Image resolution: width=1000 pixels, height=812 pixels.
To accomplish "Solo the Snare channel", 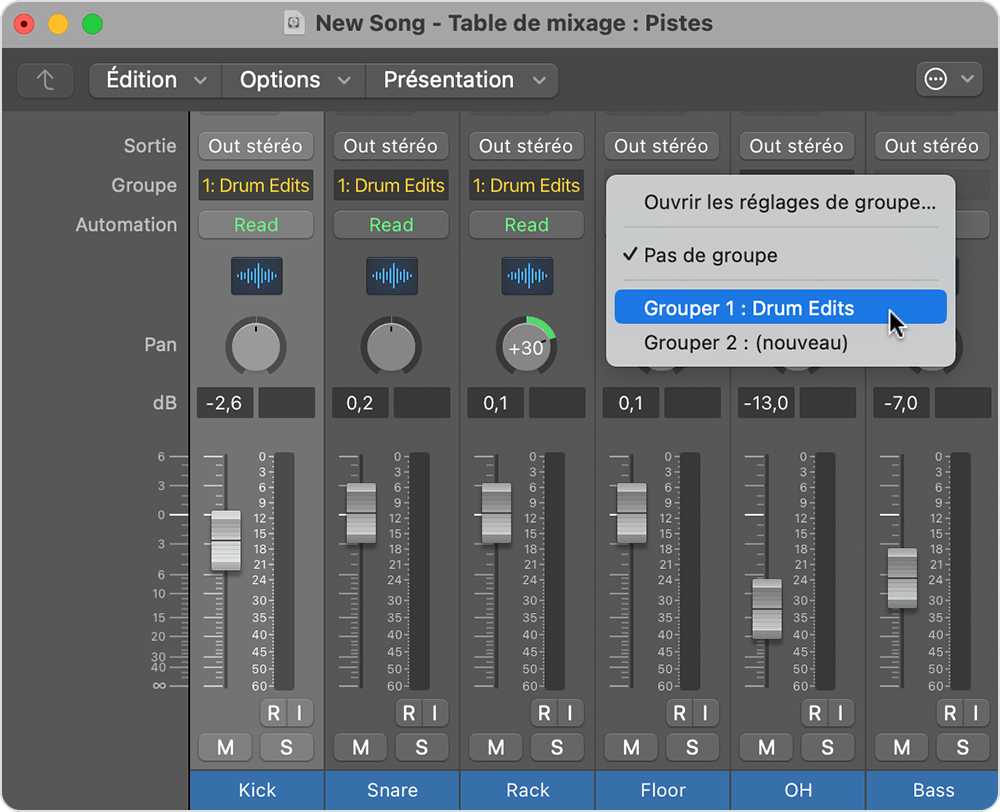I will tap(421, 747).
